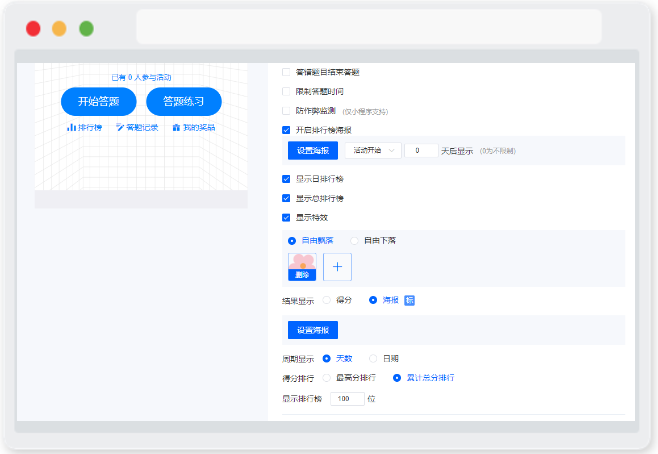This screenshot has width=658, height=454.
Task: Click the text 已有 0 人参与活动
Action: (141, 78)
